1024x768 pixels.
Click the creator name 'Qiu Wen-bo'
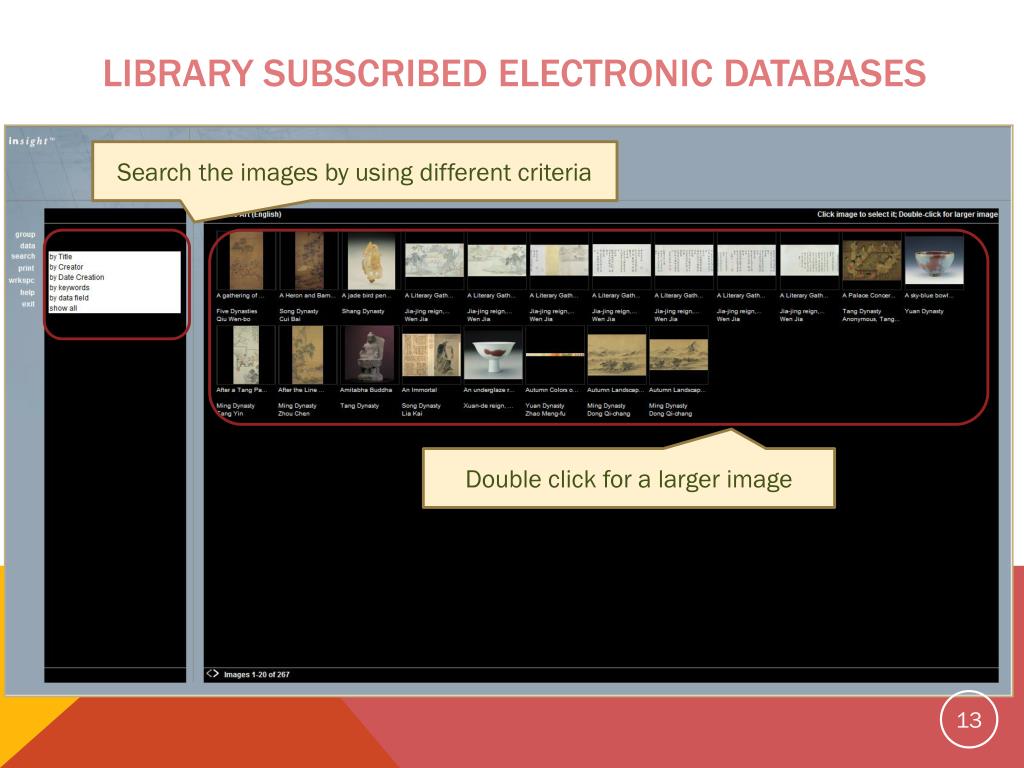pyautogui.click(x=233, y=319)
